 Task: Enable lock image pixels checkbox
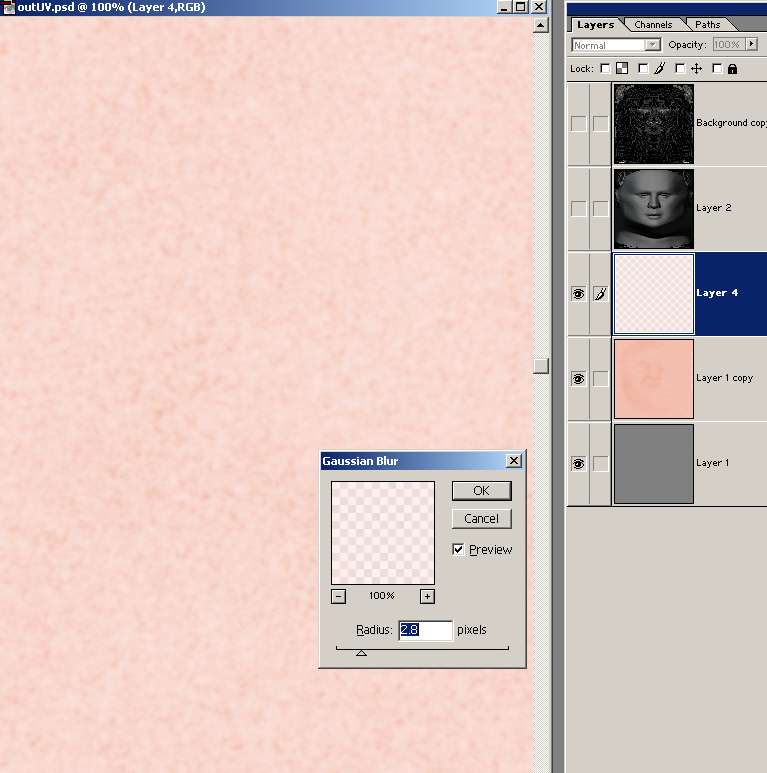click(642, 69)
